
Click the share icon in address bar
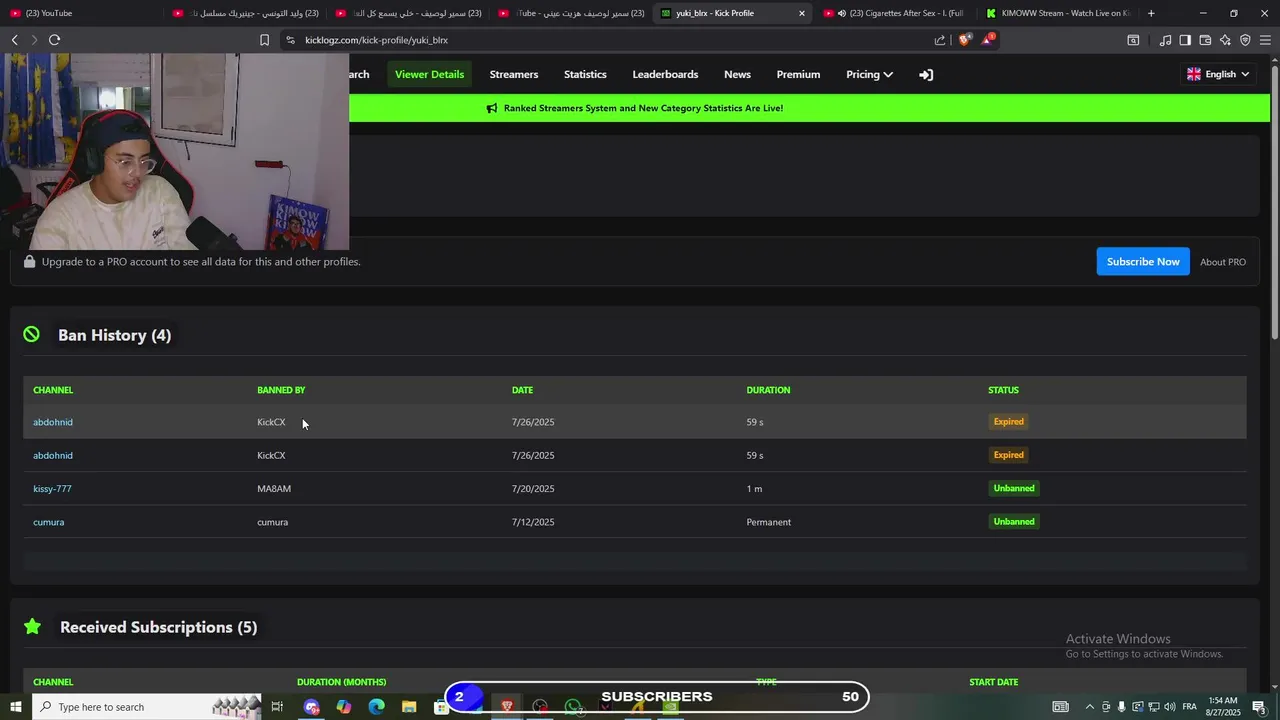point(940,40)
